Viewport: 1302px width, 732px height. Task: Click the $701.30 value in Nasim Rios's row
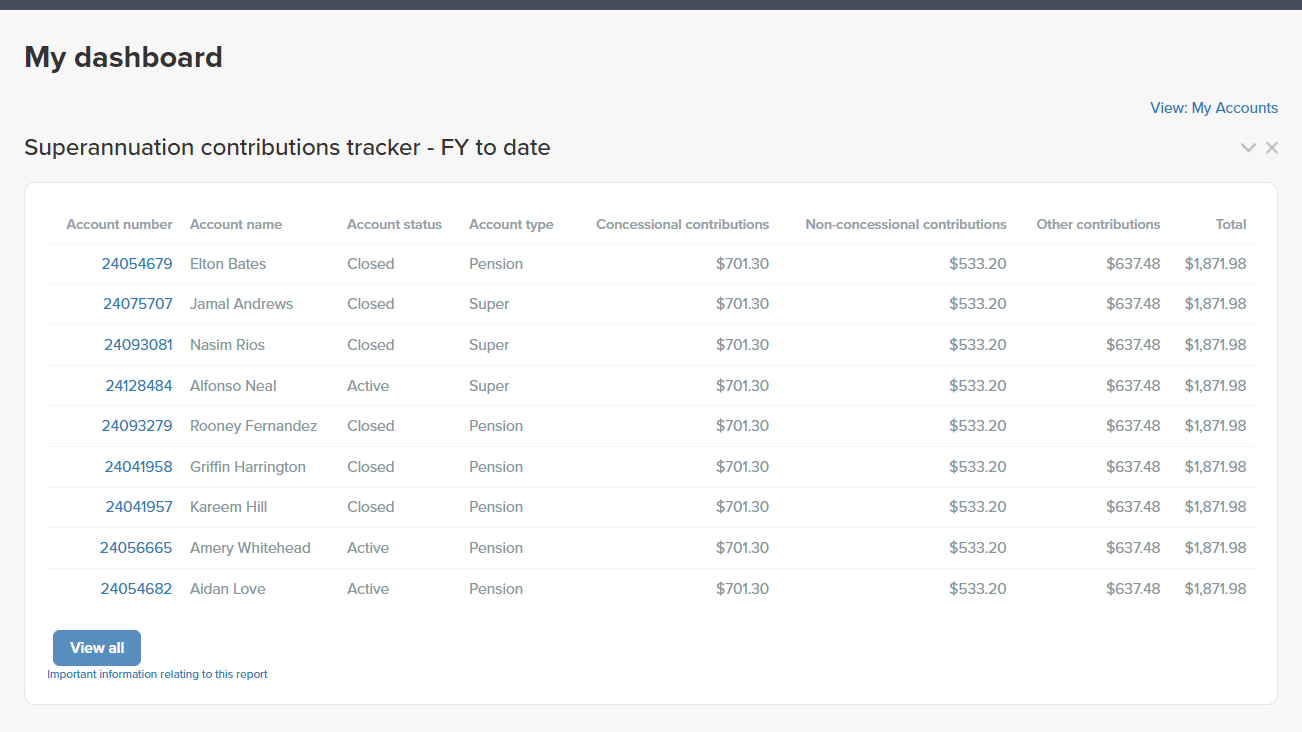pos(742,345)
